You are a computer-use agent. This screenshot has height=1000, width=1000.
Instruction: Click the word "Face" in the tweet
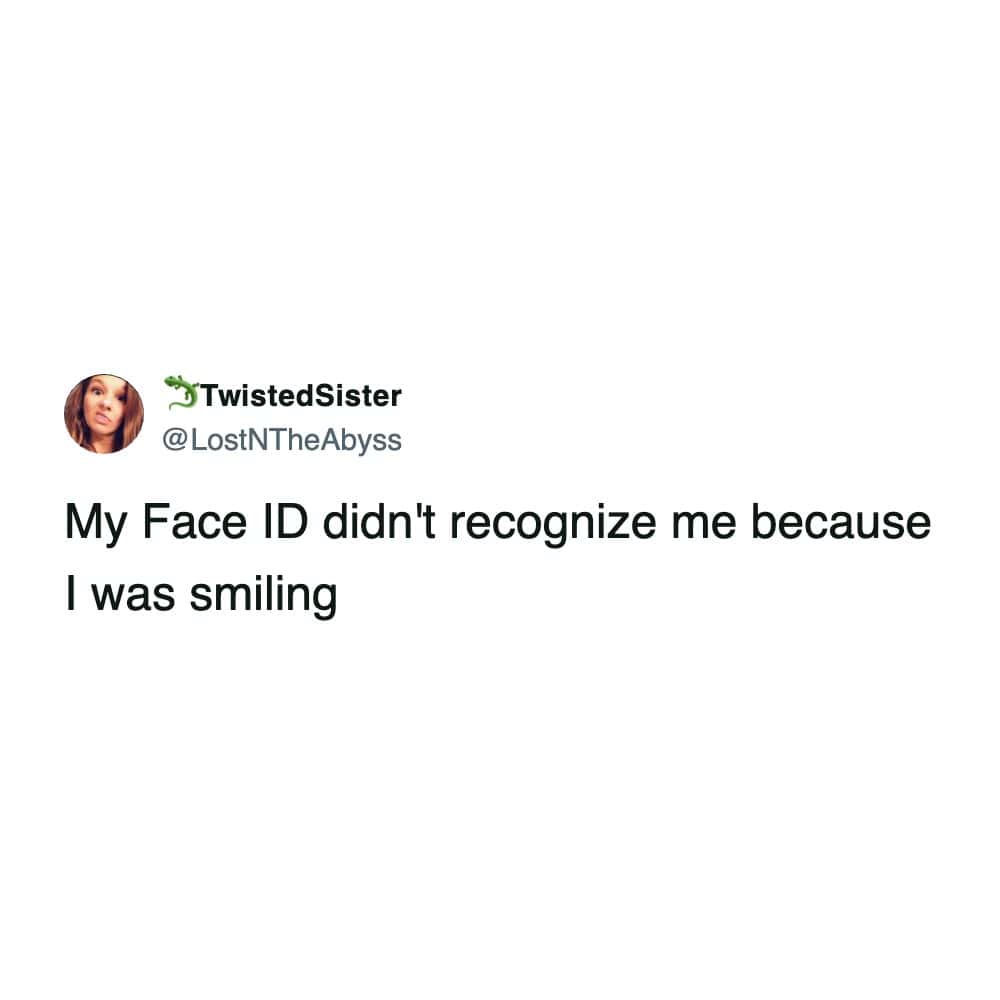[194, 522]
